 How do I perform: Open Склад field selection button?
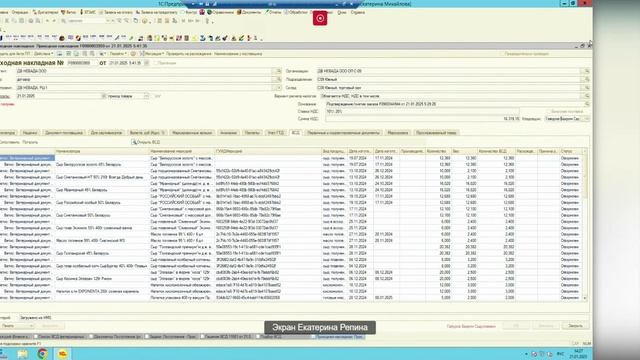[x=587, y=88]
